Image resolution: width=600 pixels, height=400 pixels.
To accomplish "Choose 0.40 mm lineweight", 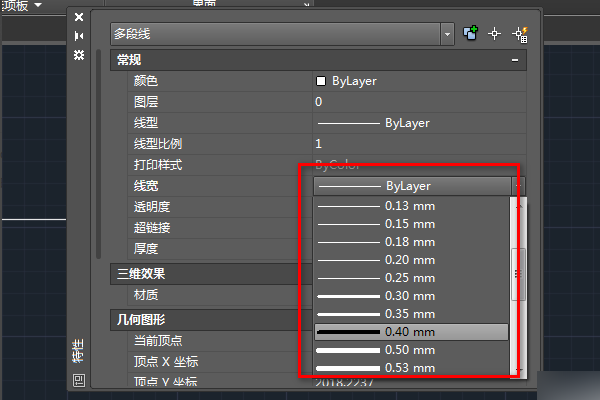I will [x=411, y=332].
